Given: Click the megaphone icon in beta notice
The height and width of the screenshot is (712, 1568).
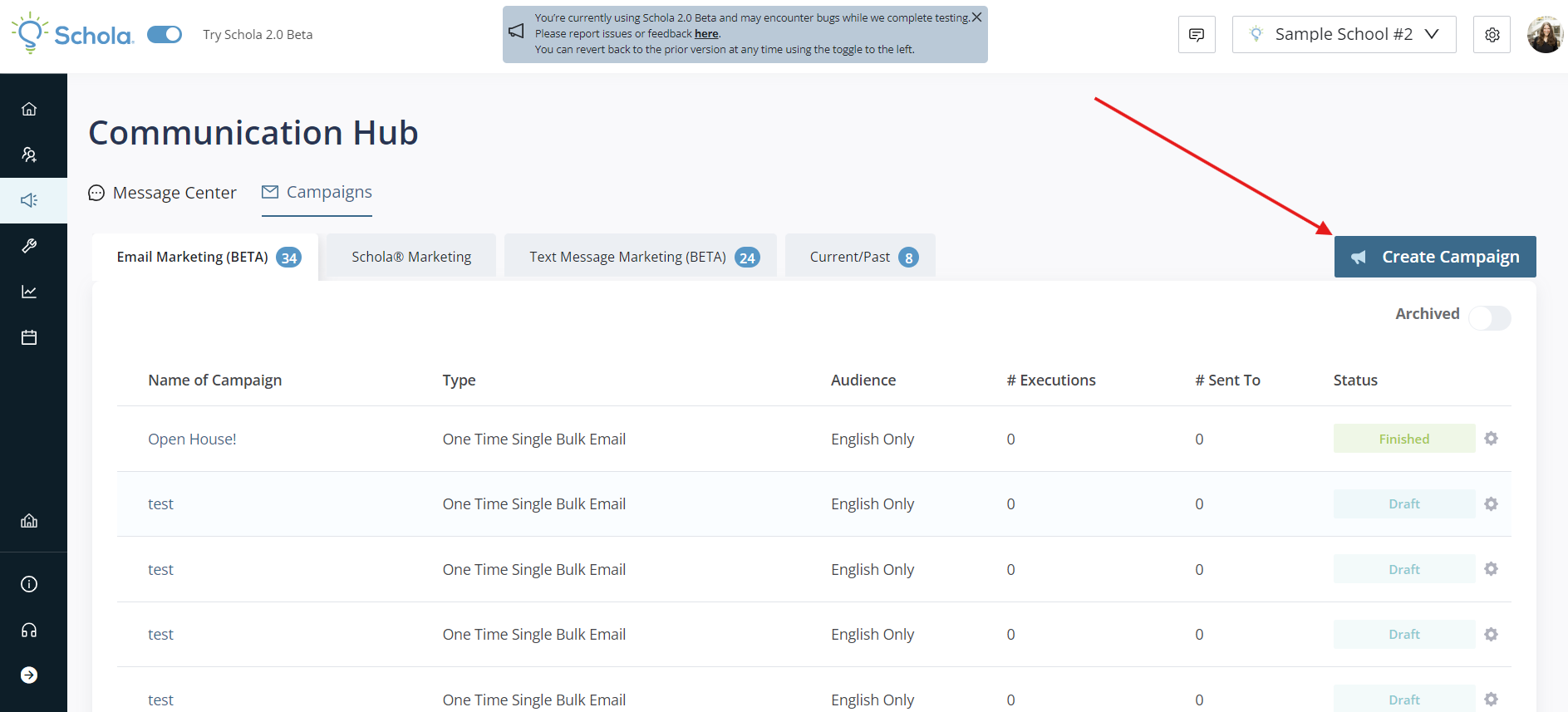Looking at the screenshot, I should point(516,31).
